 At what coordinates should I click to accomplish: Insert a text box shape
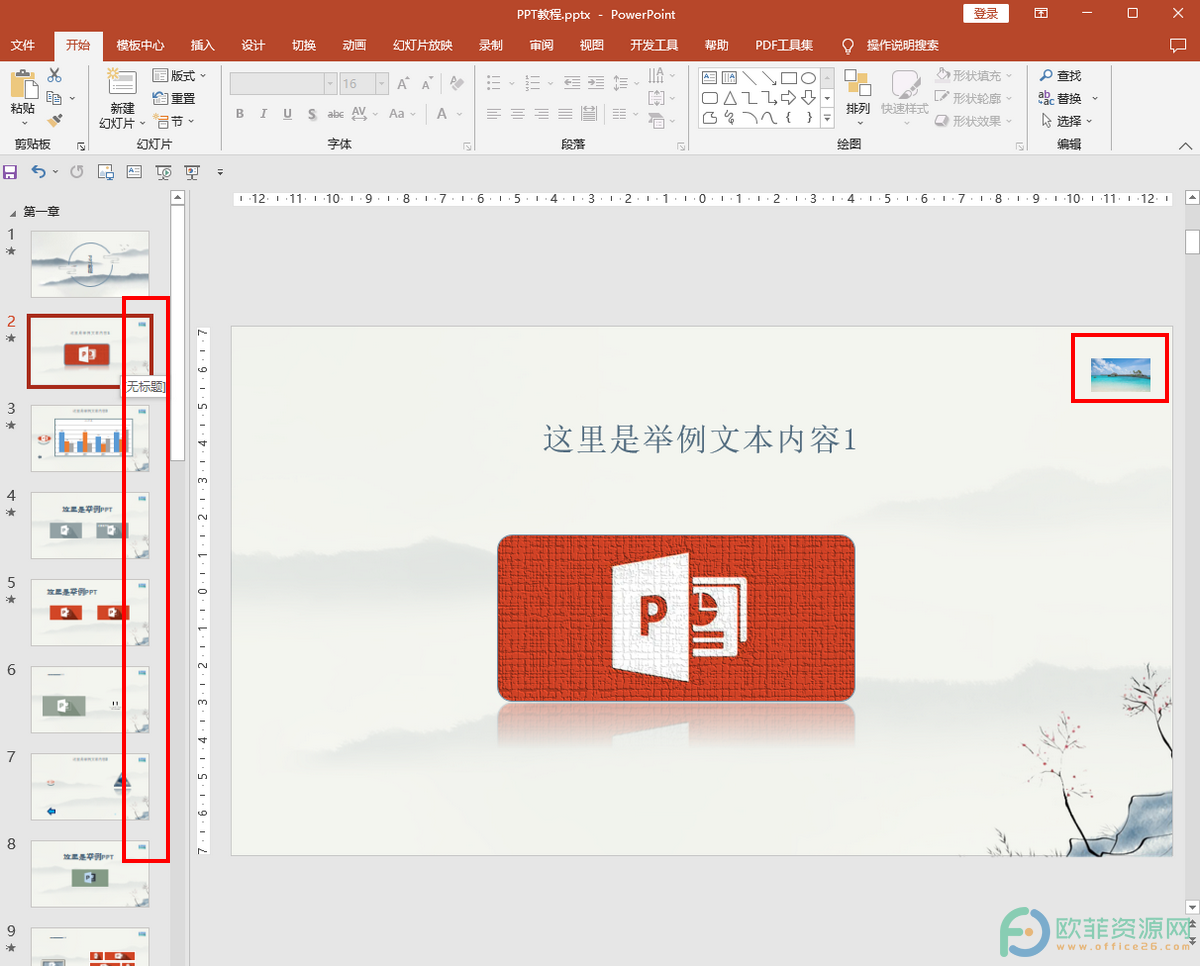point(709,77)
